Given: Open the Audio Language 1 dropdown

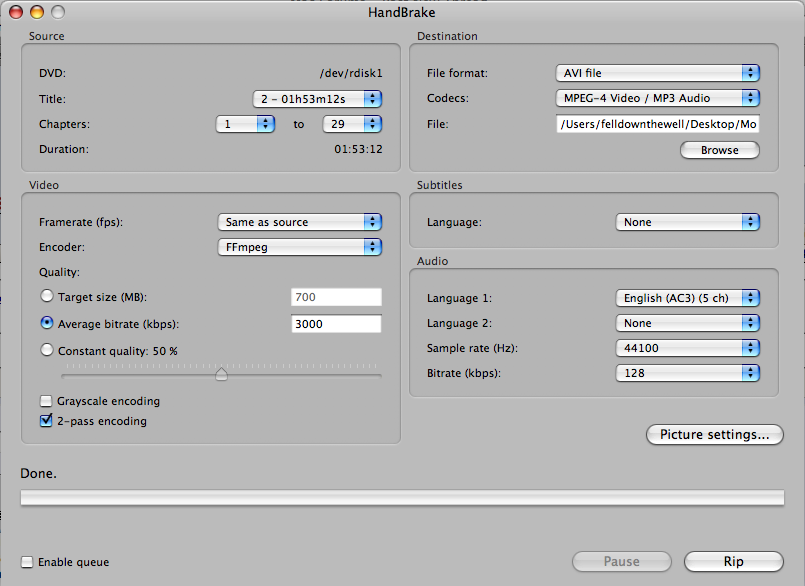Looking at the screenshot, I should [x=687, y=298].
